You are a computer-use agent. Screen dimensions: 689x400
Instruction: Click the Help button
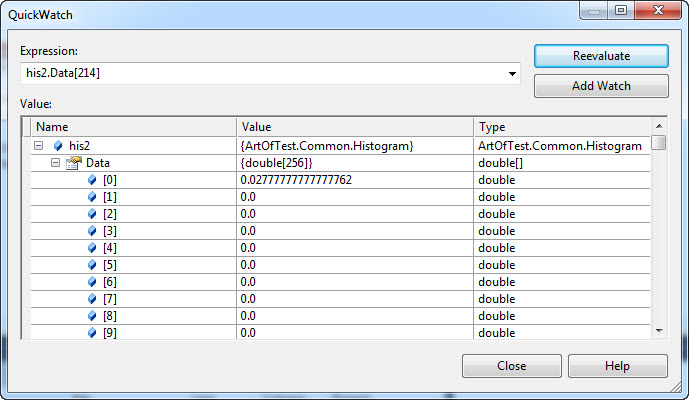(617, 366)
